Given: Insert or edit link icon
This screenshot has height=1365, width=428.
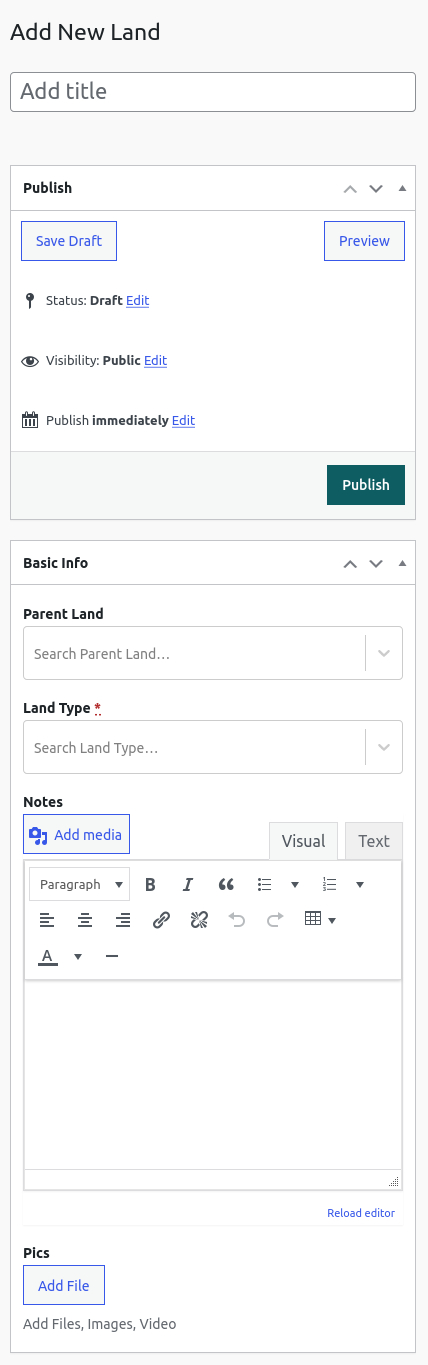Looking at the screenshot, I should (161, 920).
